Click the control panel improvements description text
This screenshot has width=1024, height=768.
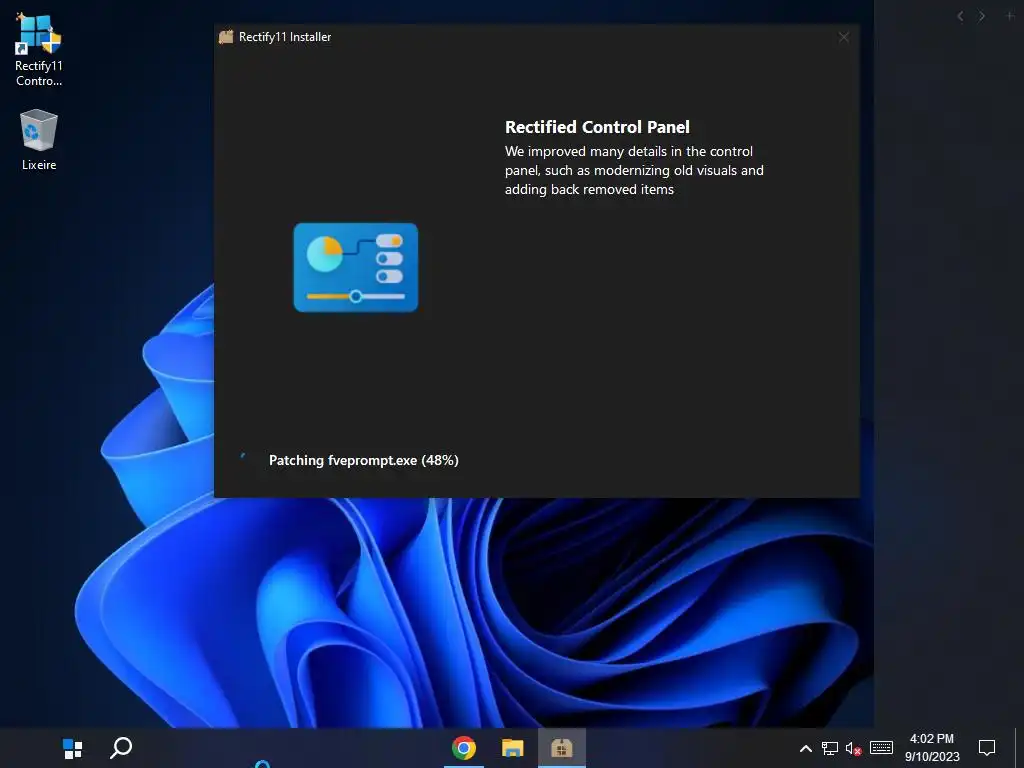point(634,170)
